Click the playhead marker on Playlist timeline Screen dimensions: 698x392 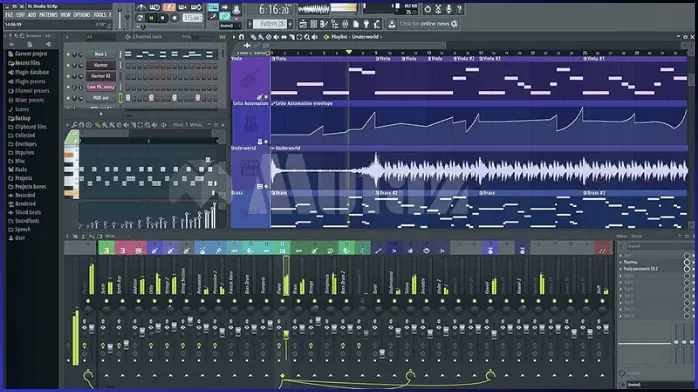point(349,53)
